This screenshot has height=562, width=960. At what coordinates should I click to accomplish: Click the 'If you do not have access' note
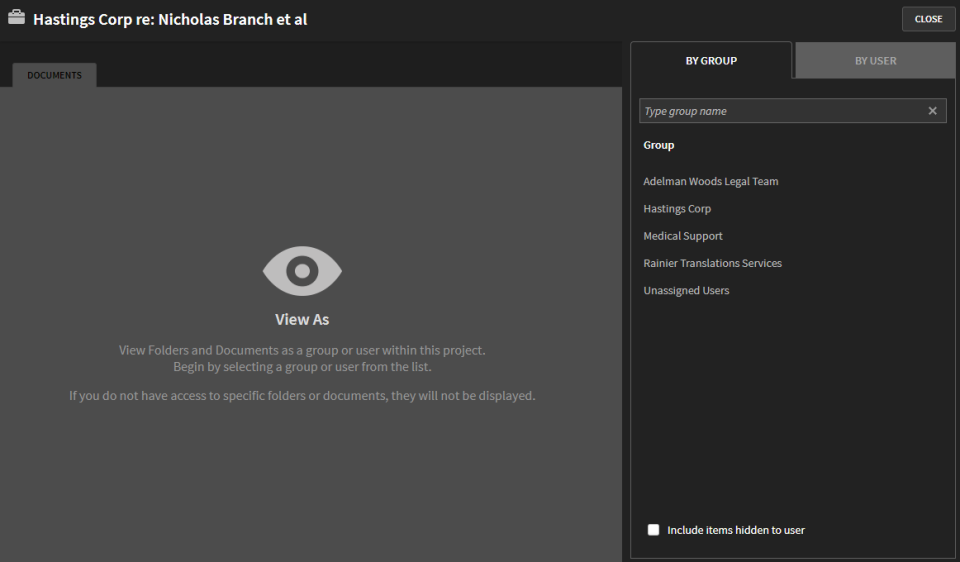302,395
